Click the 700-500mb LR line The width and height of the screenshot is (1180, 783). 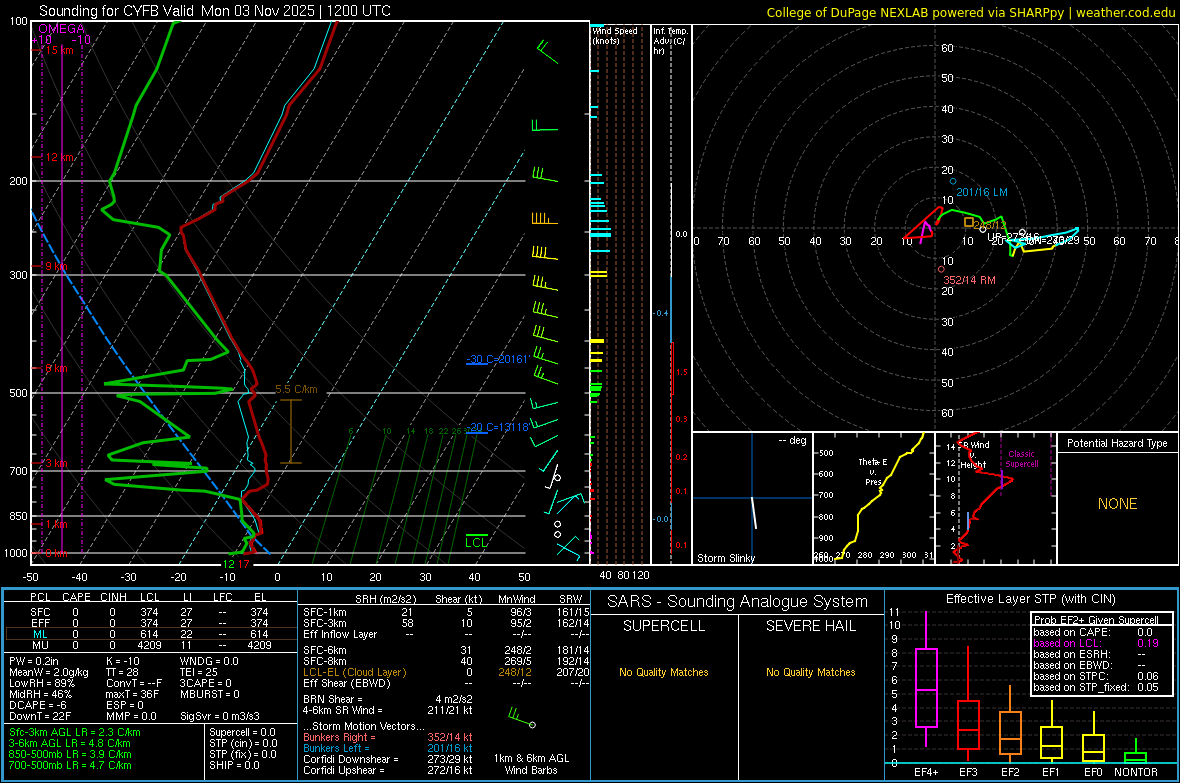[x=70, y=765]
